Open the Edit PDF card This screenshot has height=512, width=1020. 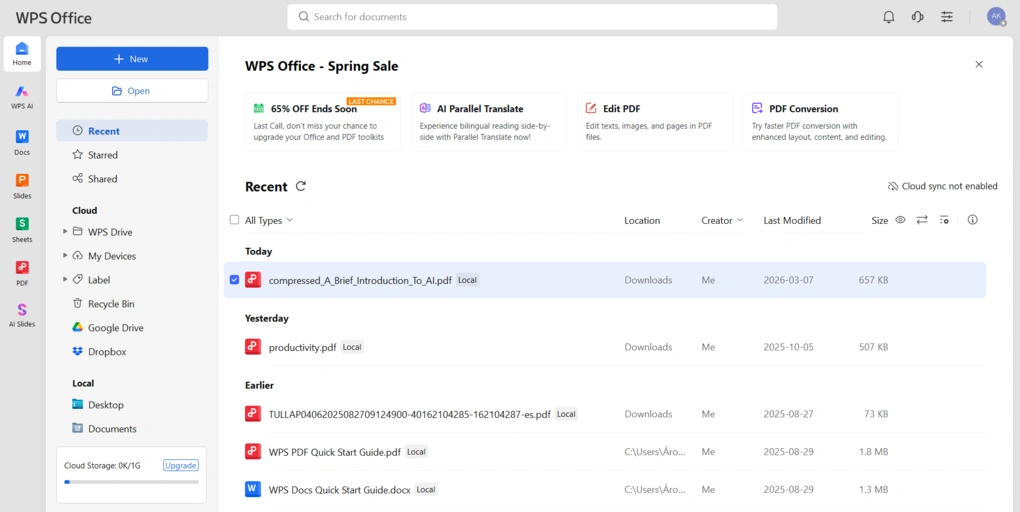click(655, 122)
